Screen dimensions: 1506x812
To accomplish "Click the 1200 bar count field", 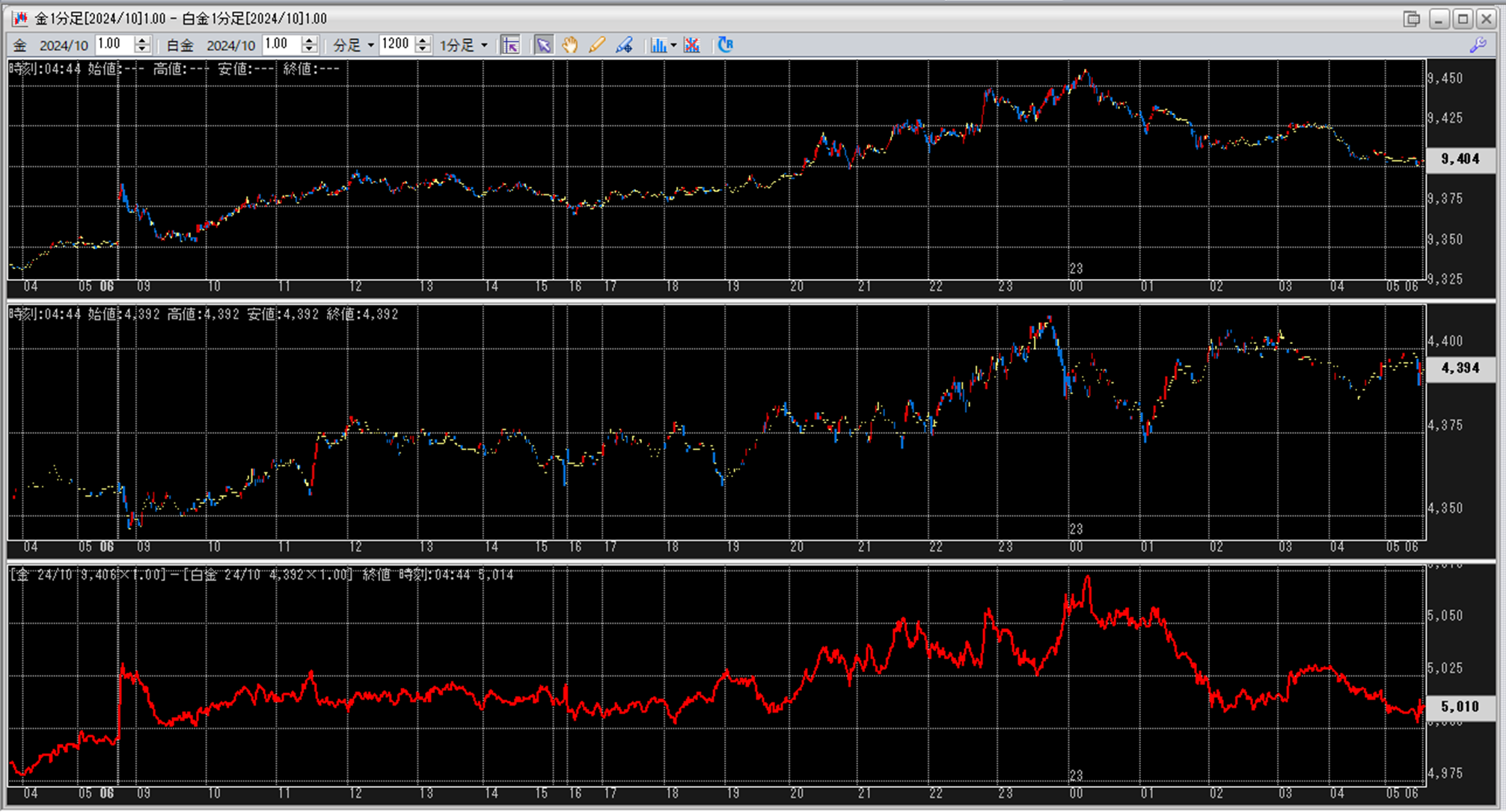I will pyautogui.click(x=396, y=45).
